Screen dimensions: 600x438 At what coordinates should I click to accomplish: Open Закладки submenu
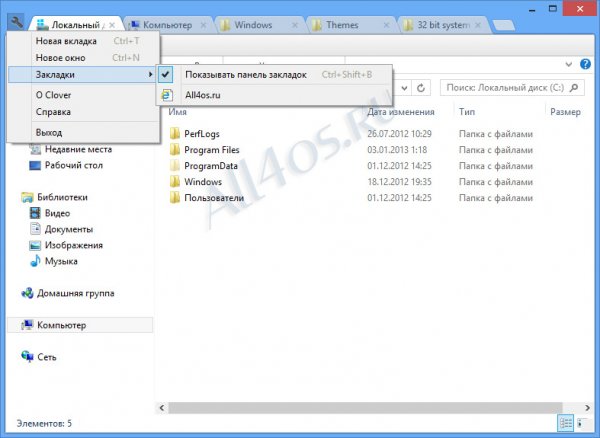(82, 75)
